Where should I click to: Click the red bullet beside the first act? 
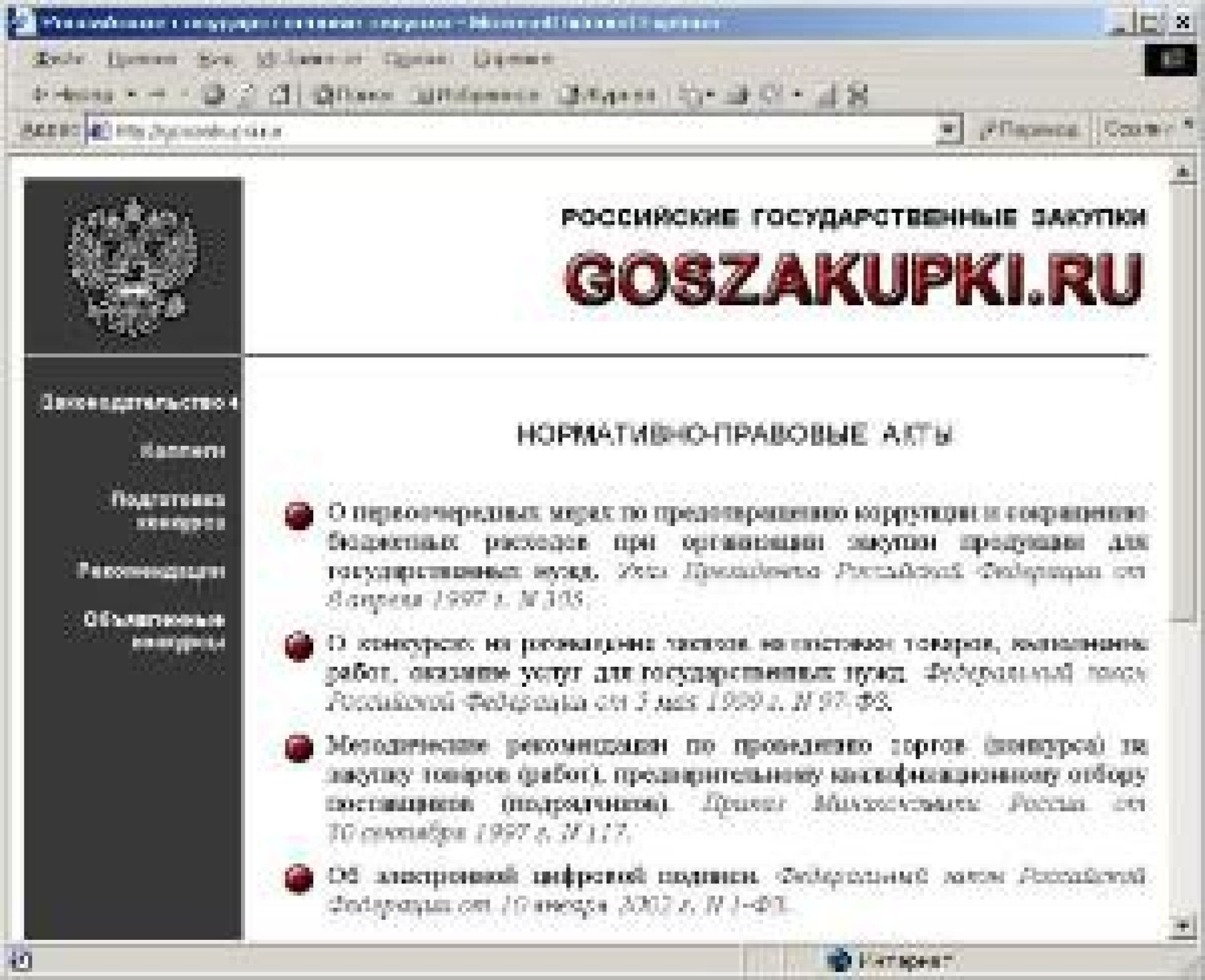pyautogui.click(x=299, y=516)
